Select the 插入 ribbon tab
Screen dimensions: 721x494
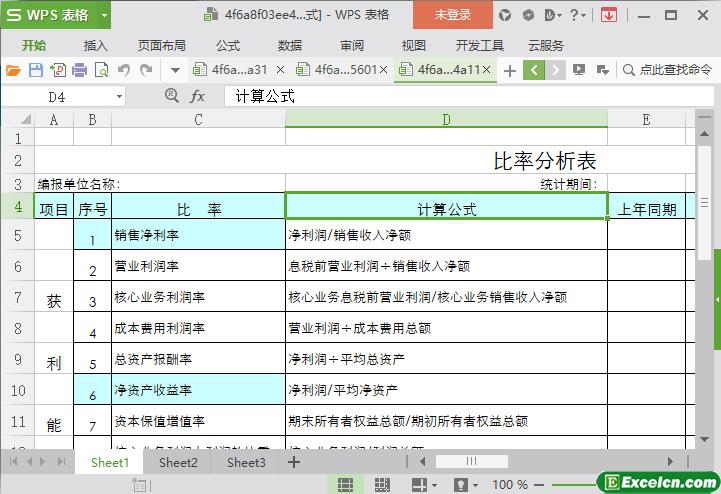[x=96, y=46]
